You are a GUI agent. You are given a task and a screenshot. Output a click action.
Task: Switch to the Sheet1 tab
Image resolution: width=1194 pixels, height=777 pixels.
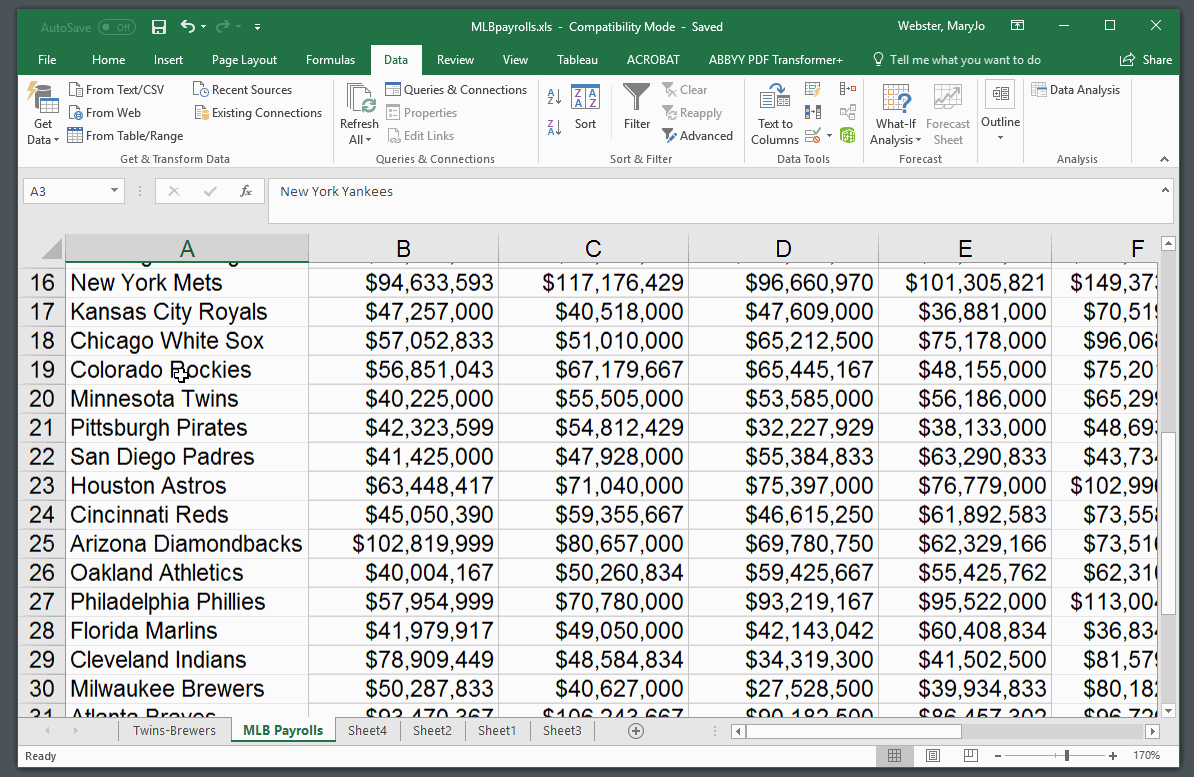[x=497, y=731]
